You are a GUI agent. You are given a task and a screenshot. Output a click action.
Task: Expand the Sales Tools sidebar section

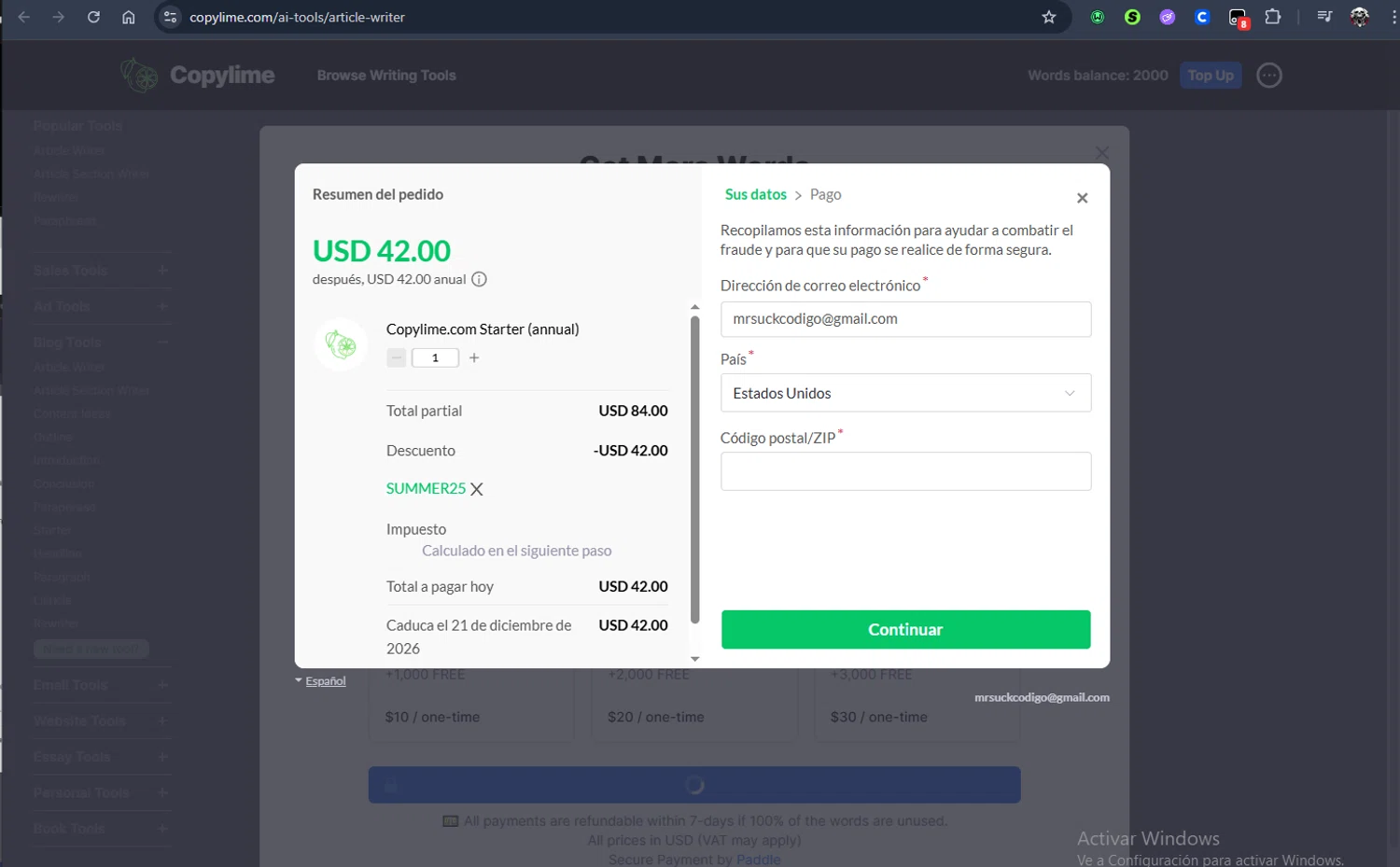click(x=102, y=271)
